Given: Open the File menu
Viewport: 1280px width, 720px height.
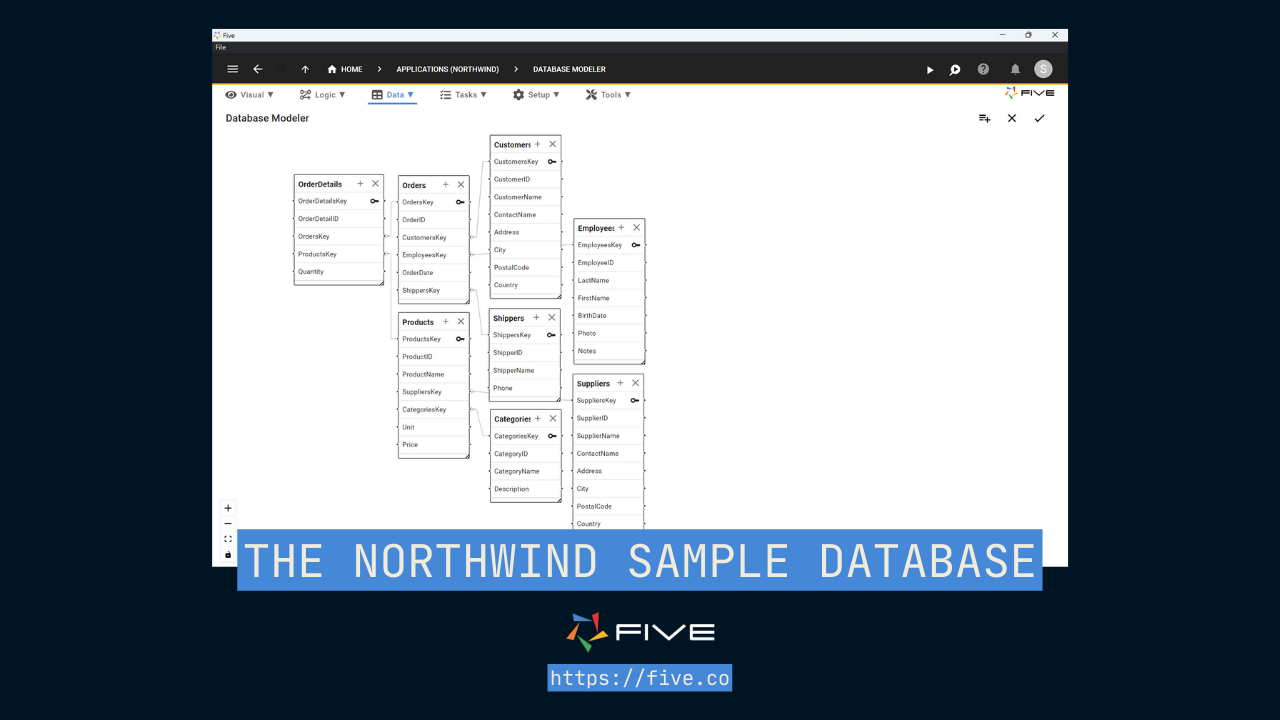Looking at the screenshot, I should coord(221,47).
